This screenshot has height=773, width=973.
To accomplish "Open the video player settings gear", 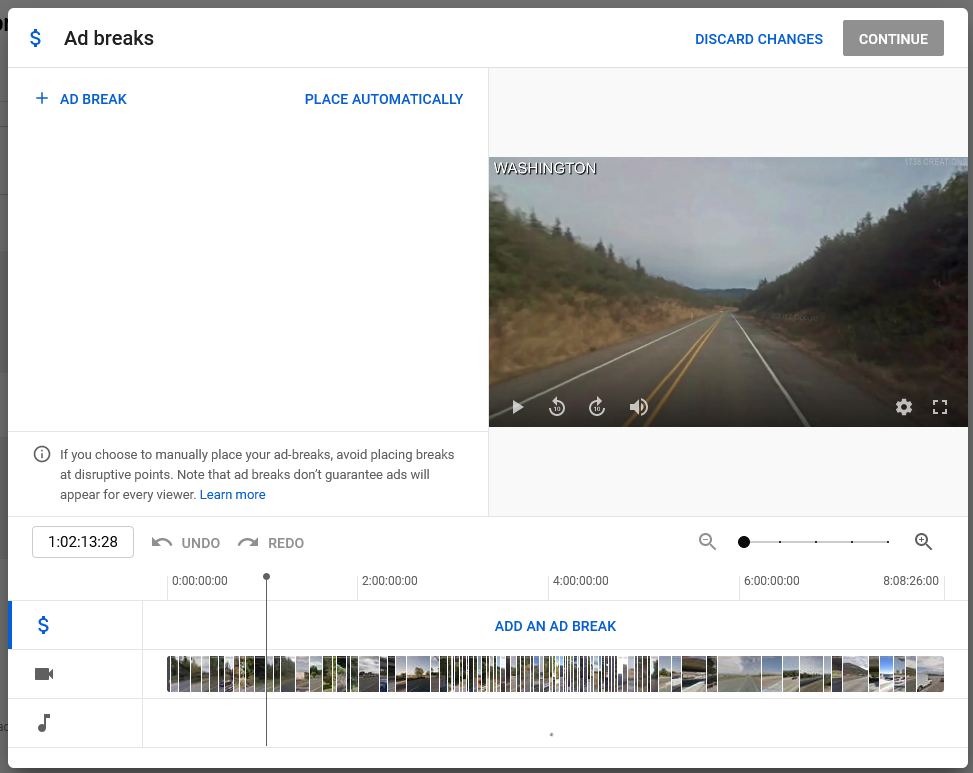I will point(904,407).
